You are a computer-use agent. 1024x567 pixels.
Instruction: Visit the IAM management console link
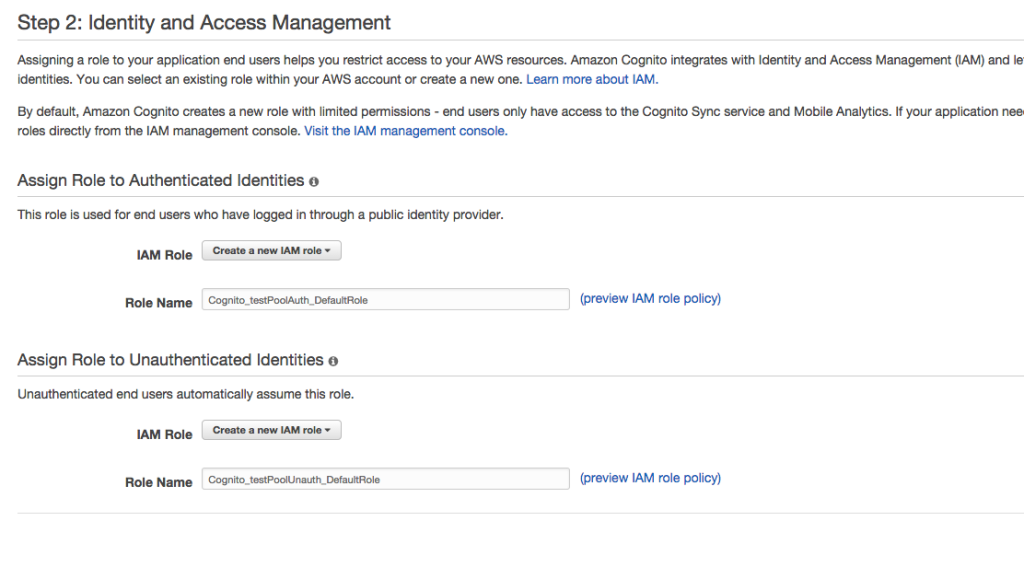pos(406,131)
